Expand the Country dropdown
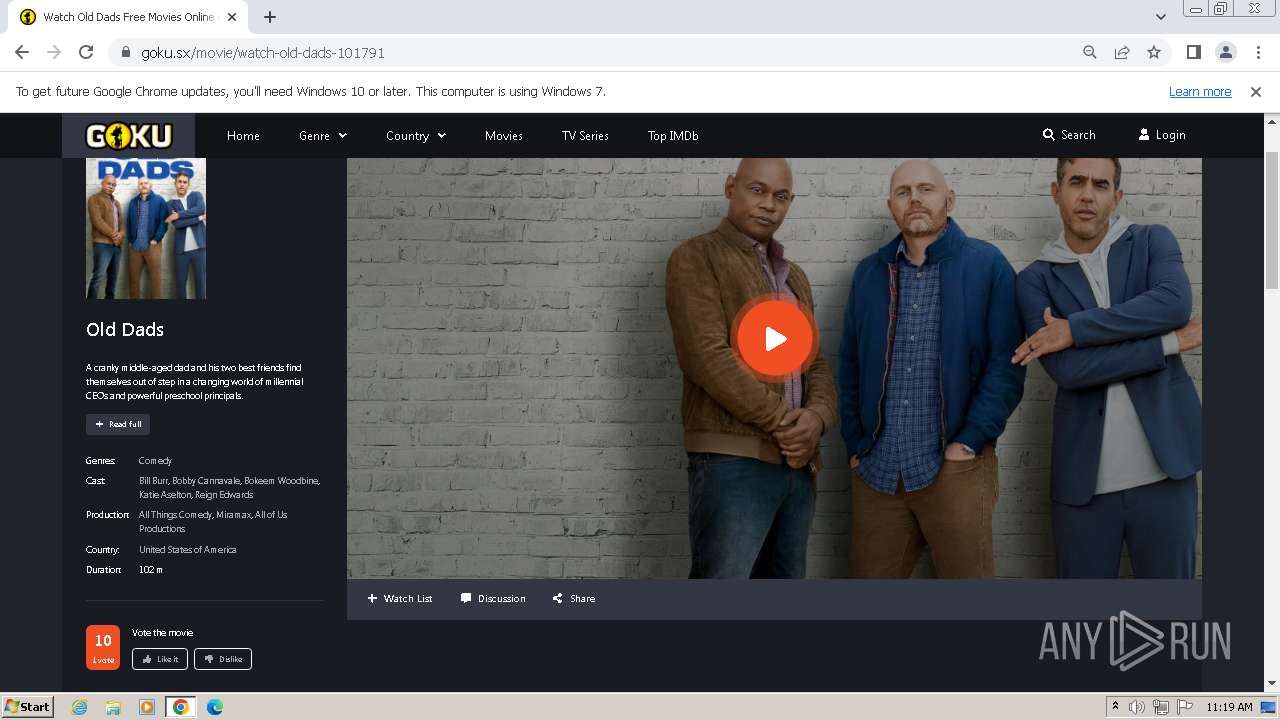The width and height of the screenshot is (1280, 720). 416,135
